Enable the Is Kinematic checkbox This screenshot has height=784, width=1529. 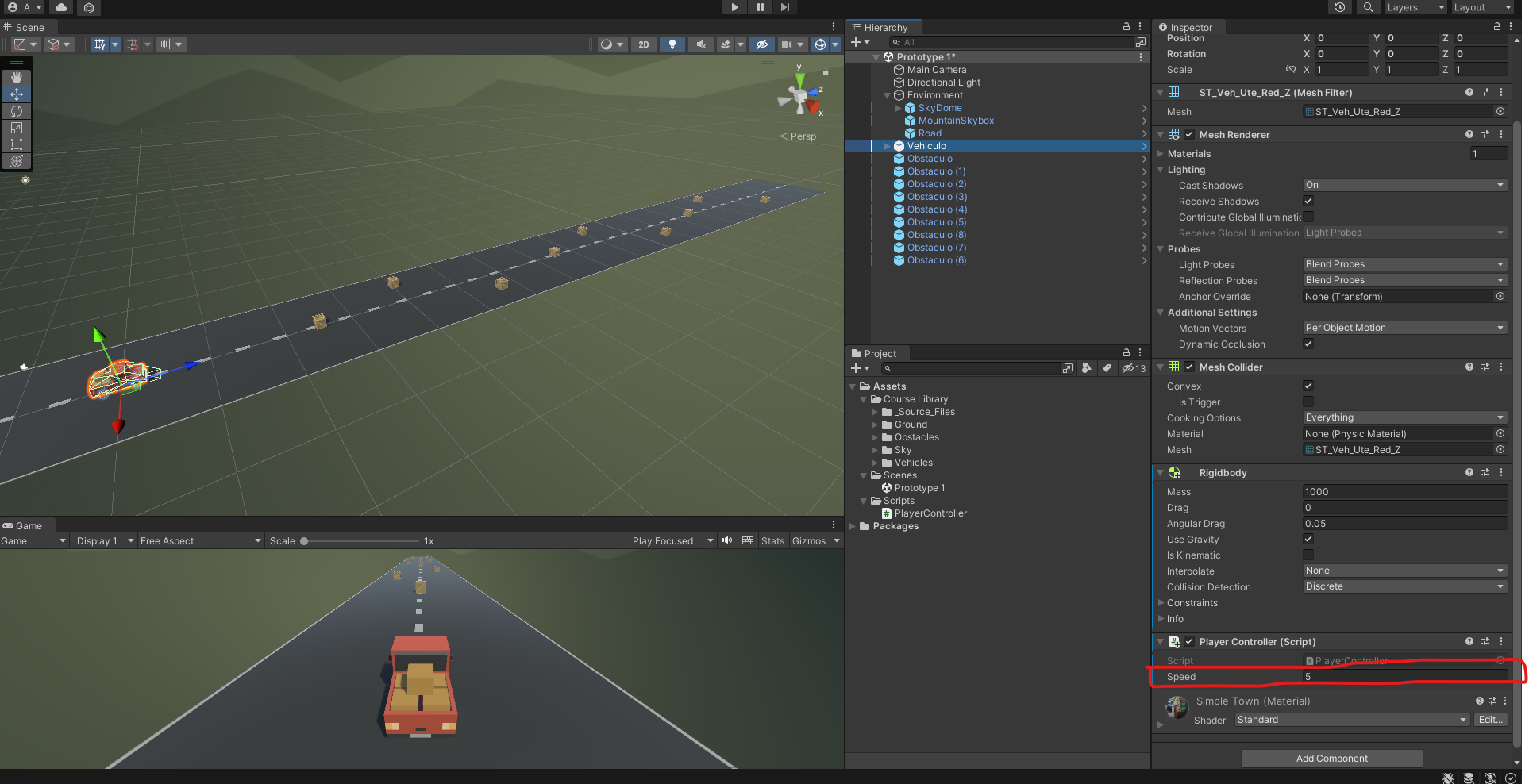pos(1308,555)
